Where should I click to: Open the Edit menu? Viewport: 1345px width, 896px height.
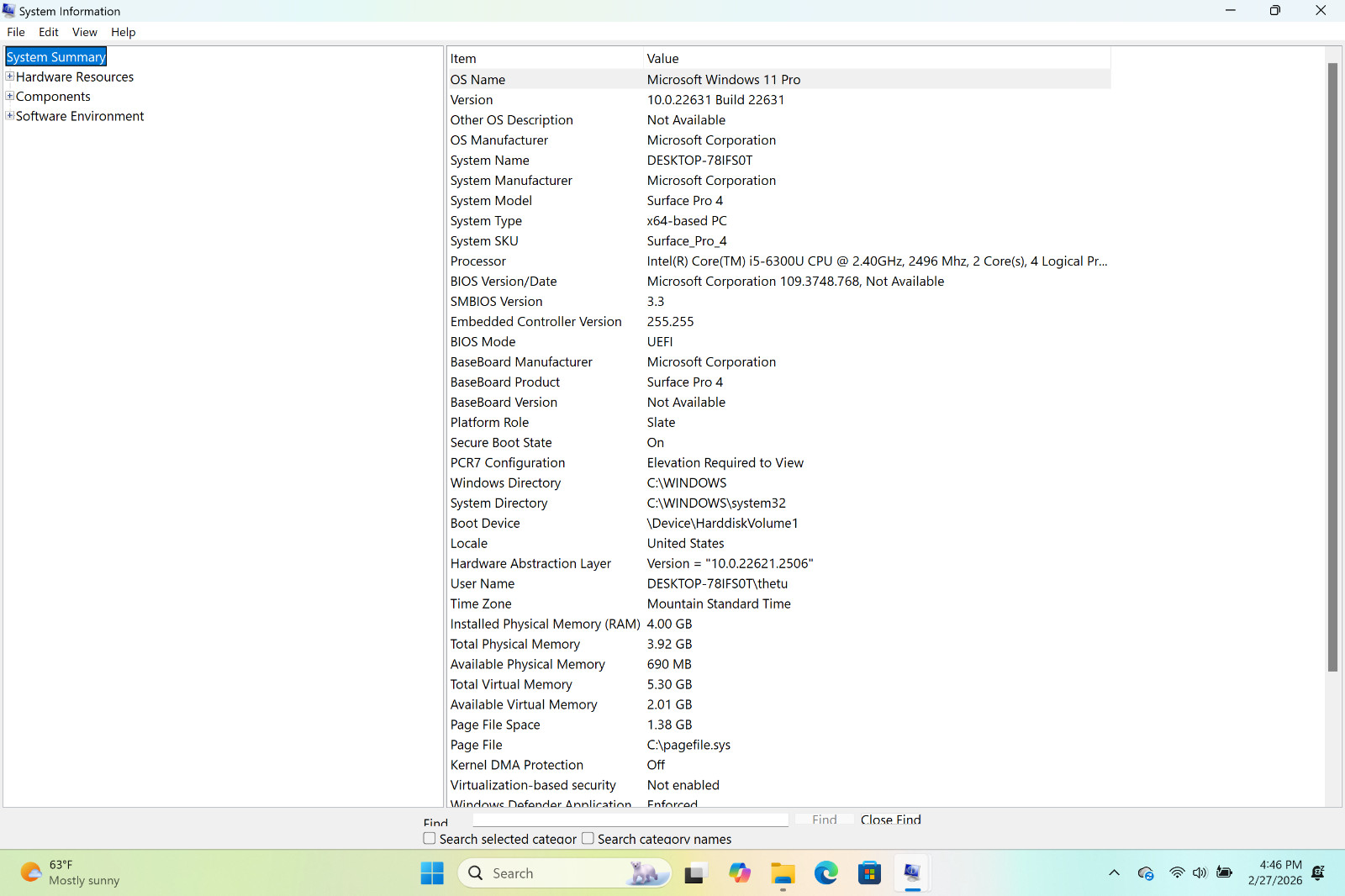click(x=49, y=32)
